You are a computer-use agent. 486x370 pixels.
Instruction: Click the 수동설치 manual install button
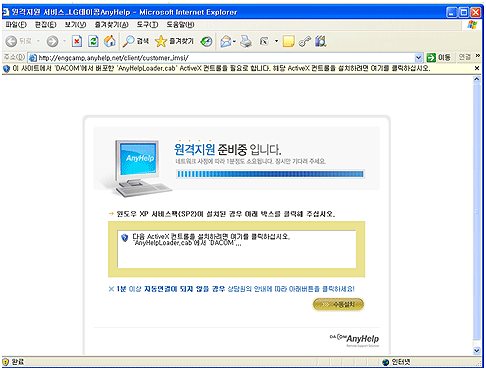(x=338, y=304)
